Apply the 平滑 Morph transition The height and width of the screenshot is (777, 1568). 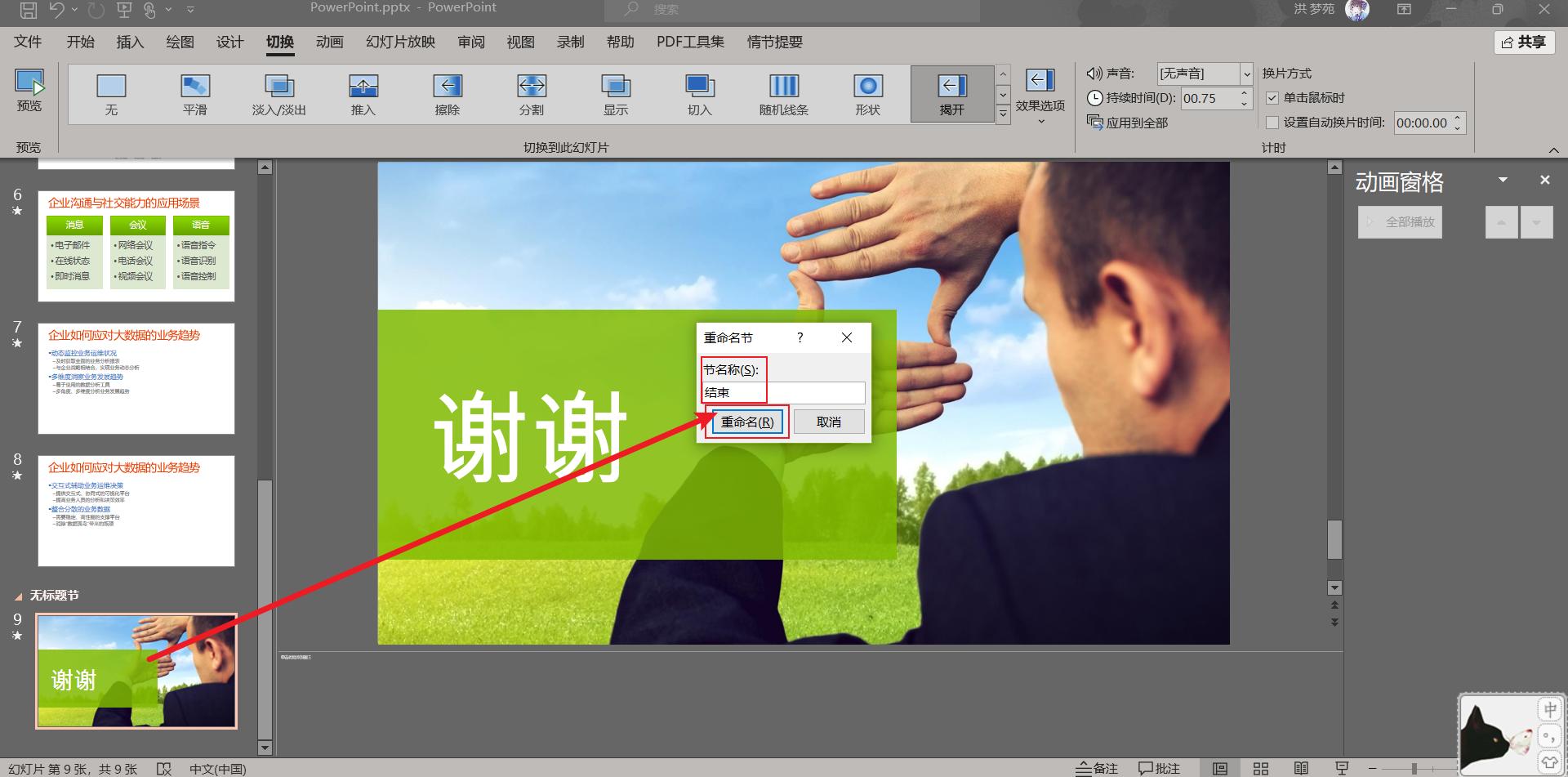click(195, 94)
